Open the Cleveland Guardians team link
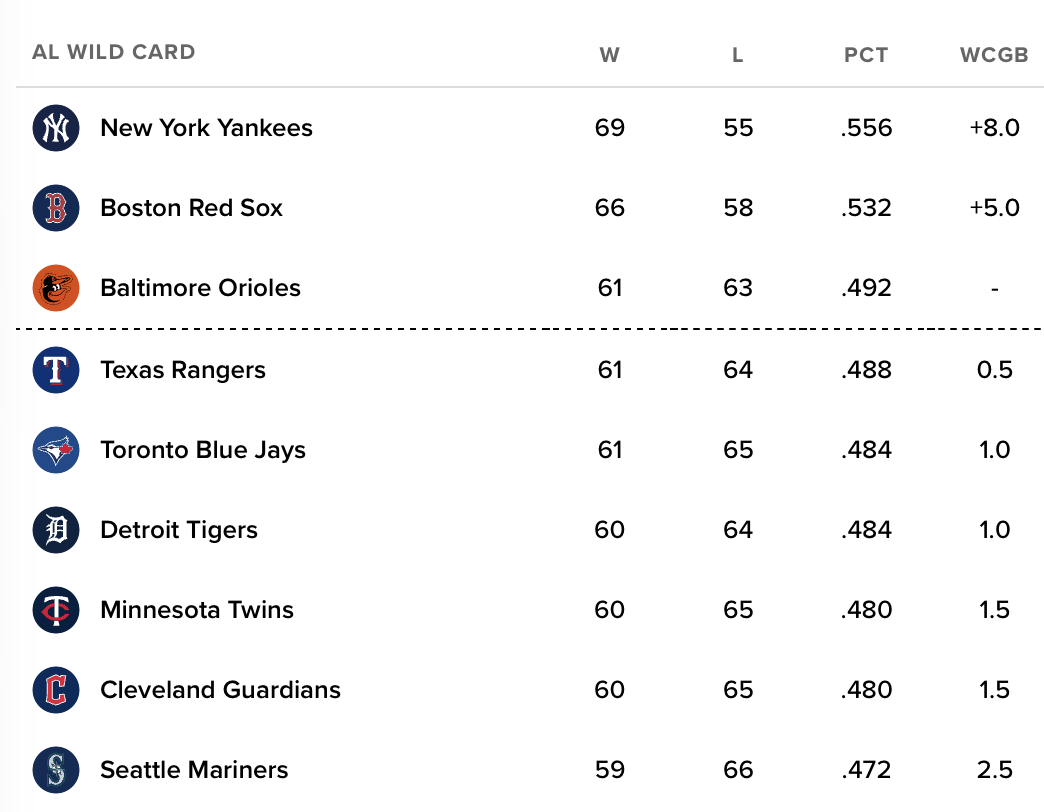Image resolution: width=1044 pixels, height=812 pixels. (x=220, y=690)
